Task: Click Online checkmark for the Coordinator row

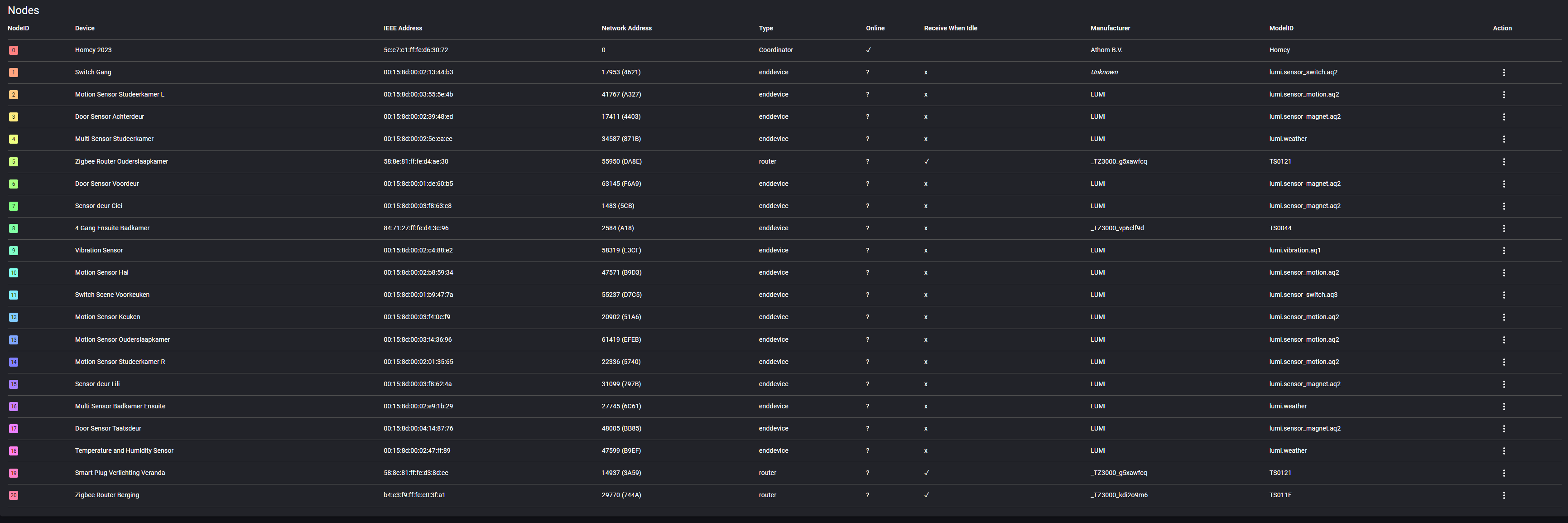Action: tap(868, 50)
